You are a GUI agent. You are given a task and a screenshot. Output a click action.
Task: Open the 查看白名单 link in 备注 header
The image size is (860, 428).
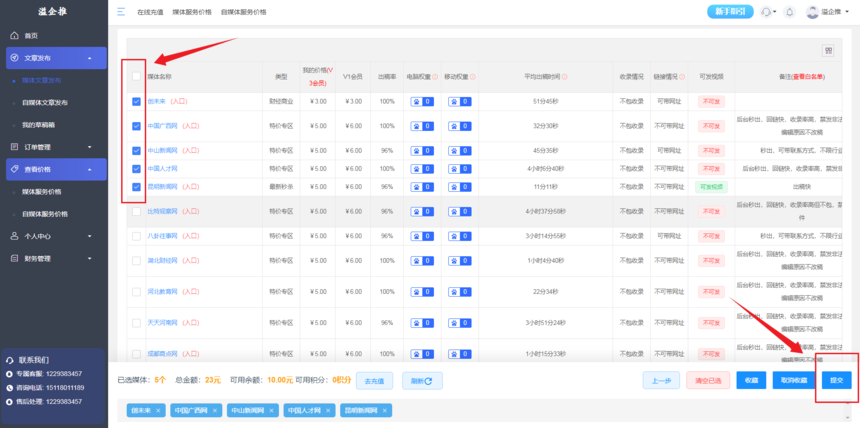[x=808, y=77]
